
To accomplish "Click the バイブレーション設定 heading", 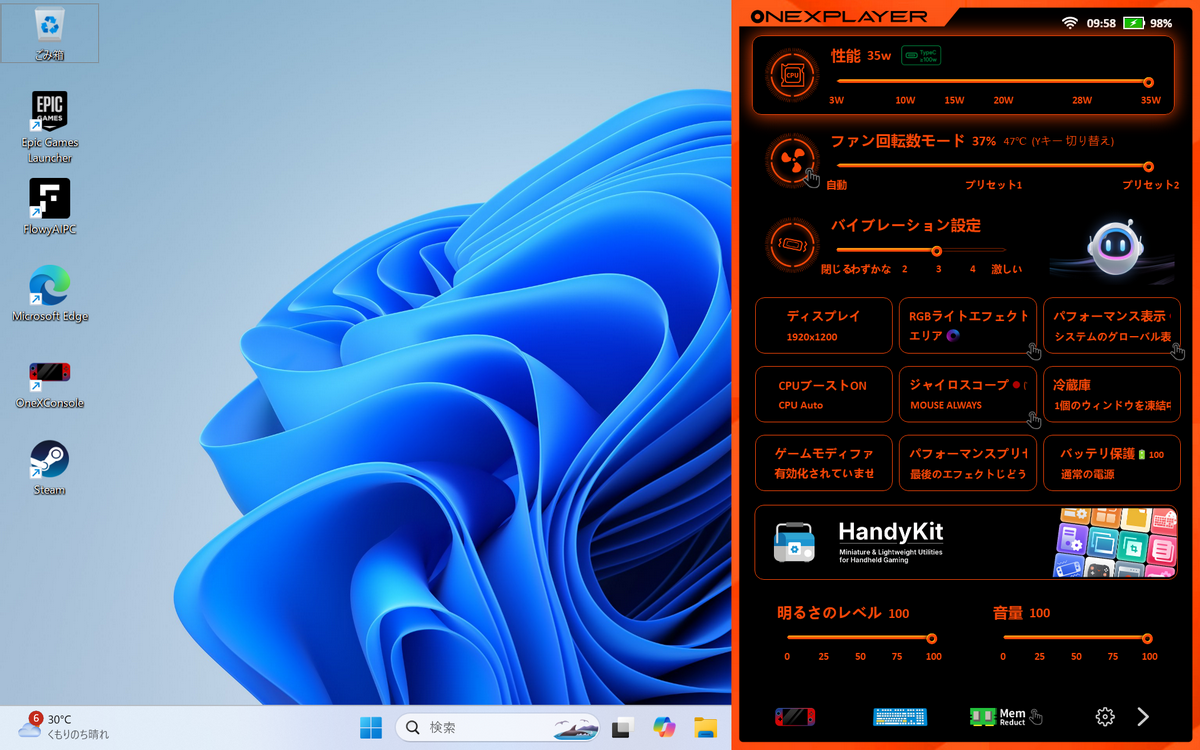I will tap(906, 225).
